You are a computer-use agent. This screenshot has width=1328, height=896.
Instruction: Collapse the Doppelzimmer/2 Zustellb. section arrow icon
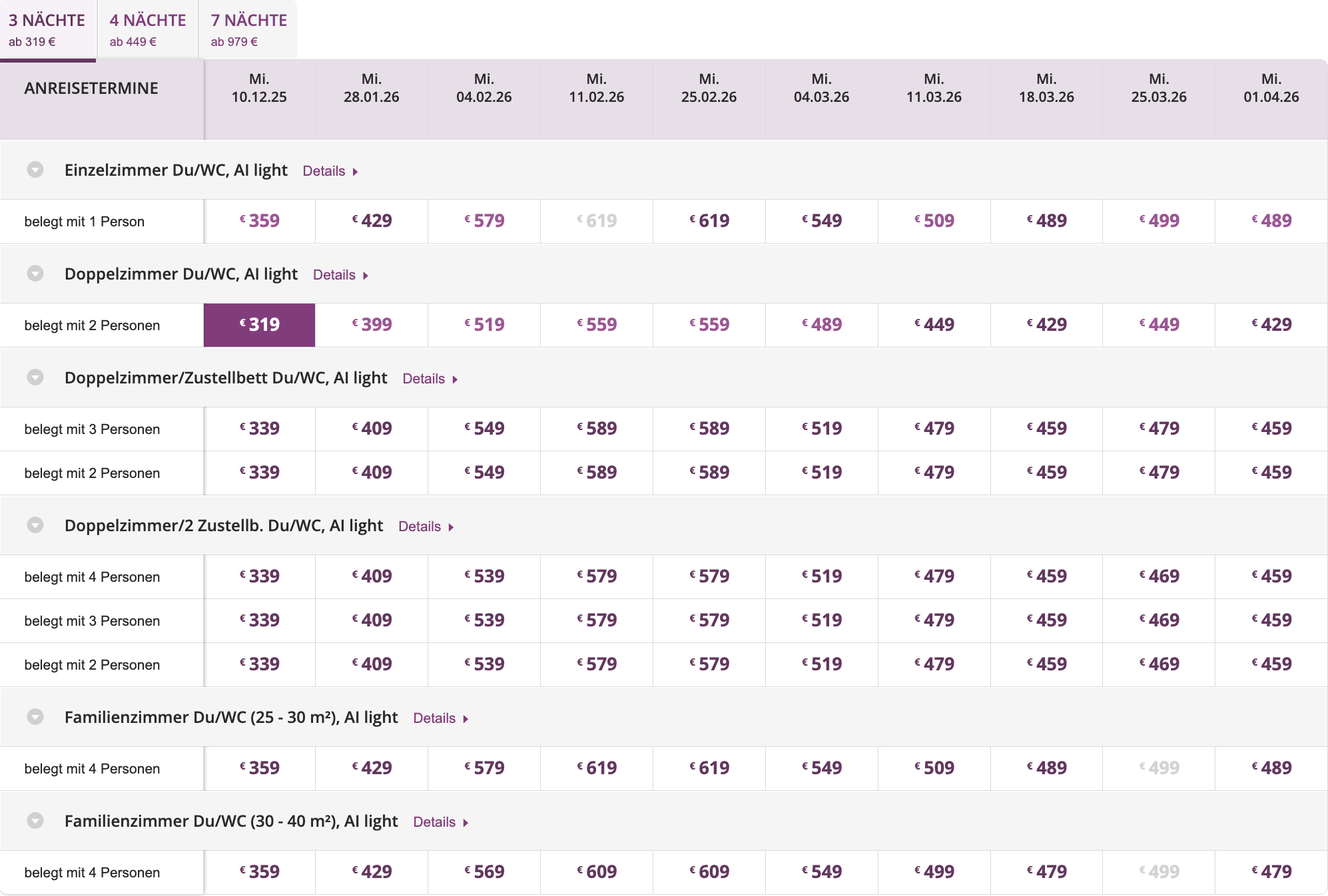35,525
